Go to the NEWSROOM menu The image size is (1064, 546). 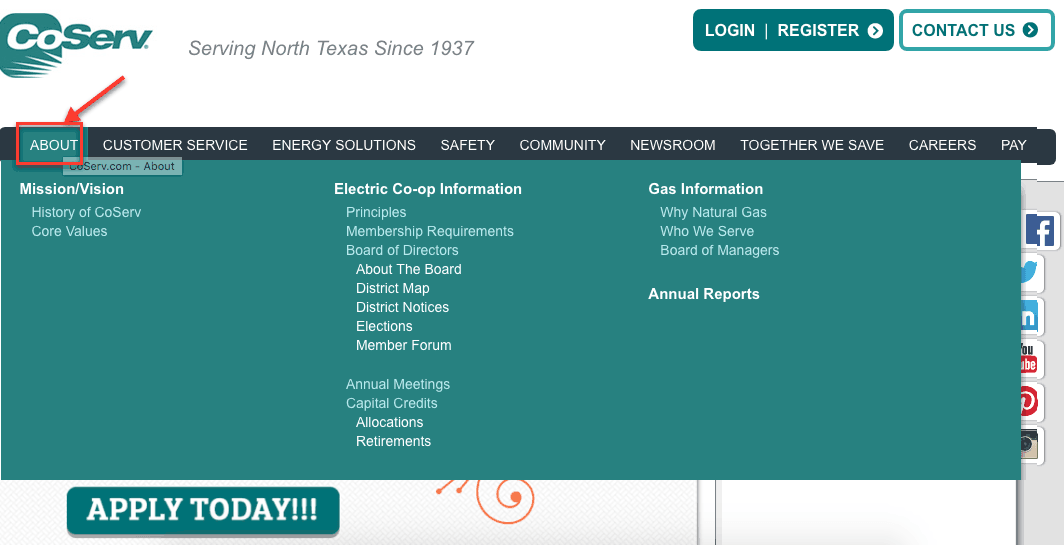tap(672, 145)
